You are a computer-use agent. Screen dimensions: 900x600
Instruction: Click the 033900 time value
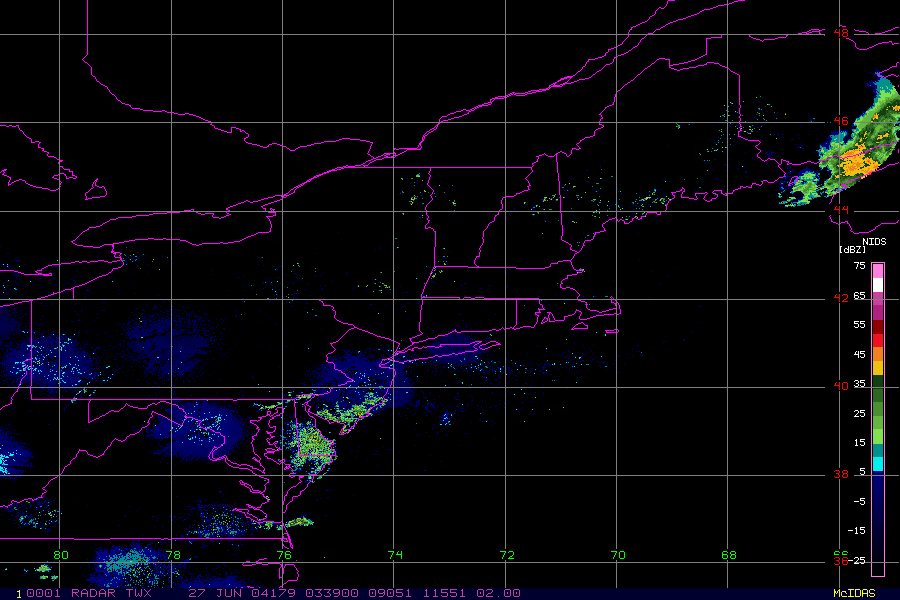[x=332, y=593]
